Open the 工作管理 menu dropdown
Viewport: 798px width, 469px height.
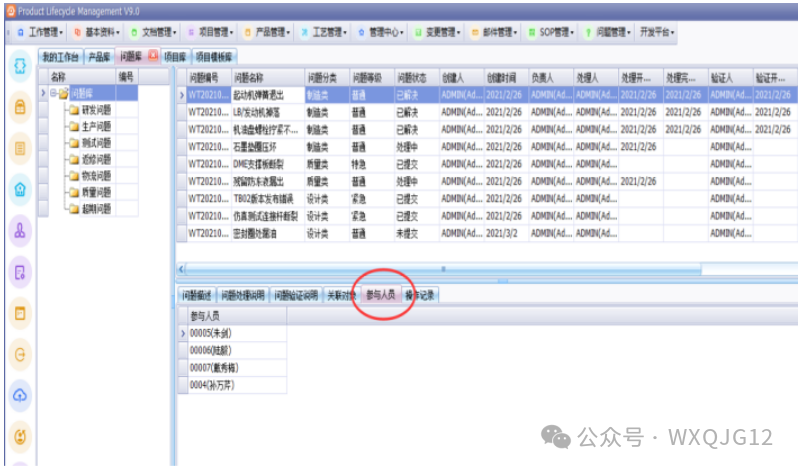(x=40, y=32)
